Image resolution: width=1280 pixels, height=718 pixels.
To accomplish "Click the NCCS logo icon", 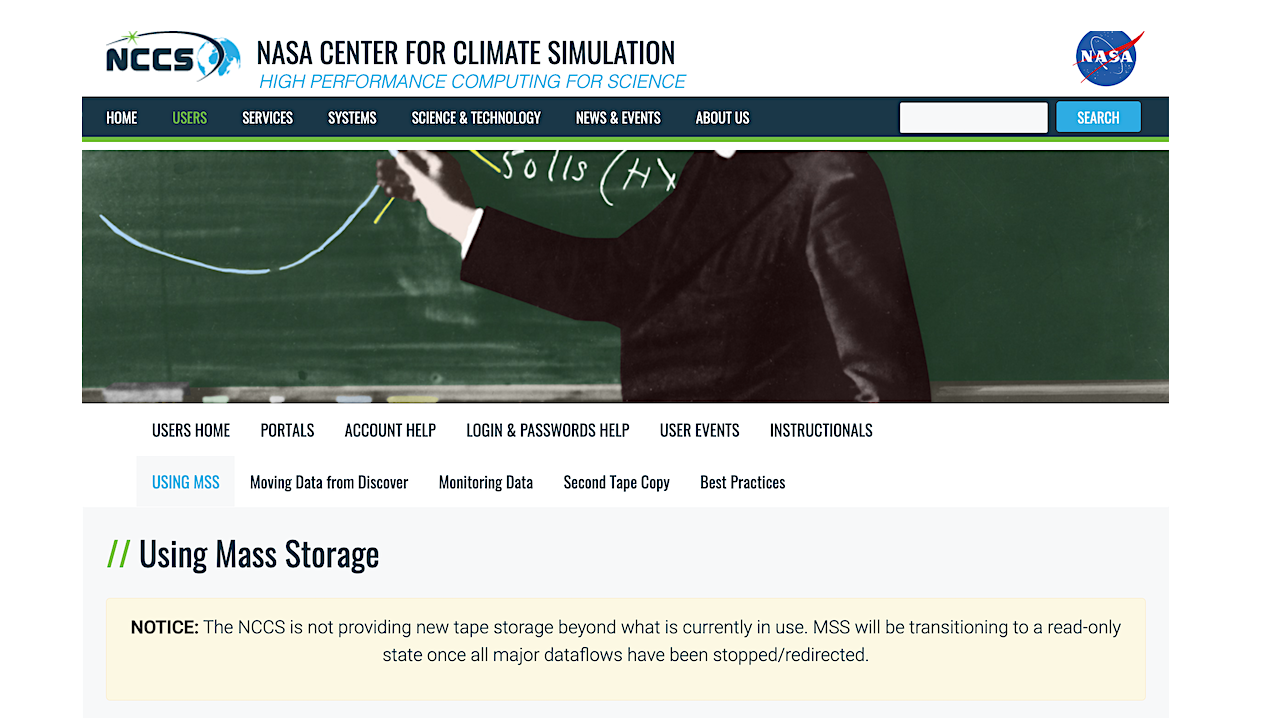I will click(173, 56).
